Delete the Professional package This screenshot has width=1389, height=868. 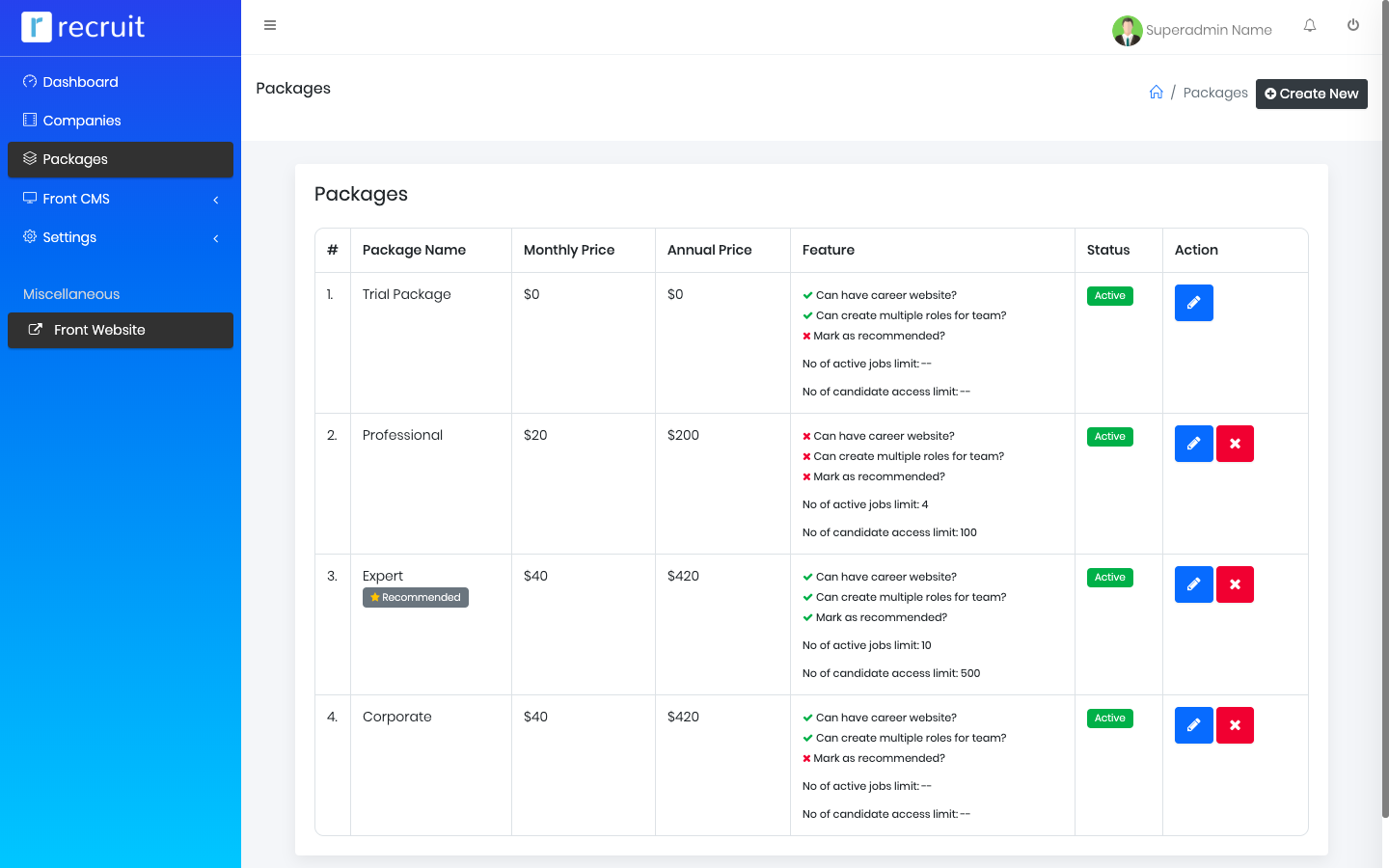1235,444
